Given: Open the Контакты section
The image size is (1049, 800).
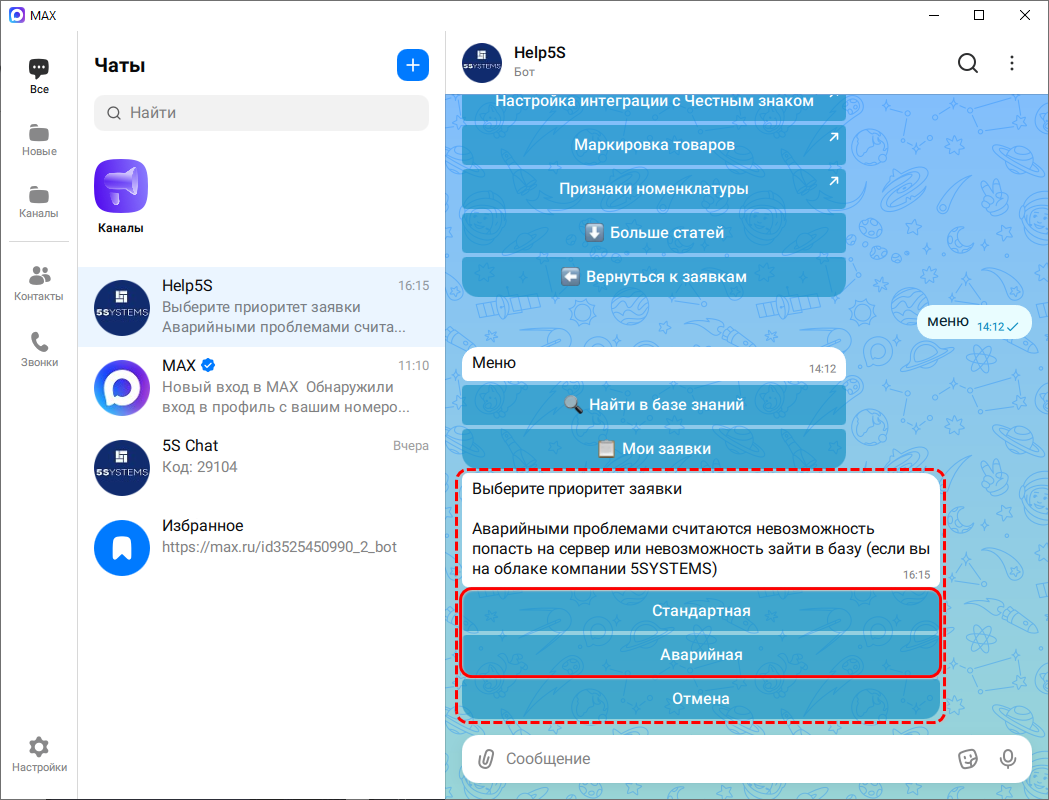Looking at the screenshot, I should coord(39,284).
